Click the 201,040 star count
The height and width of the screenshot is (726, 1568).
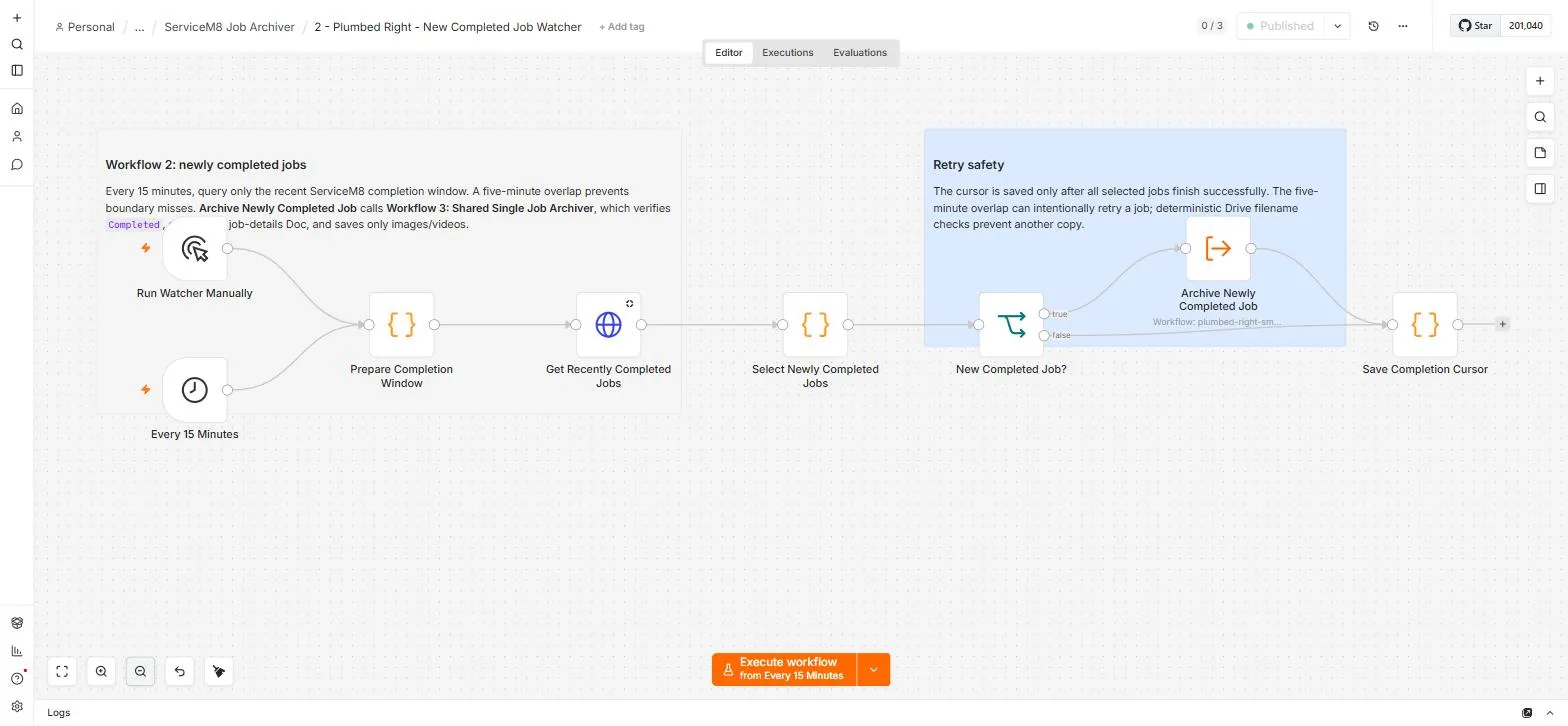click(1525, 26)
